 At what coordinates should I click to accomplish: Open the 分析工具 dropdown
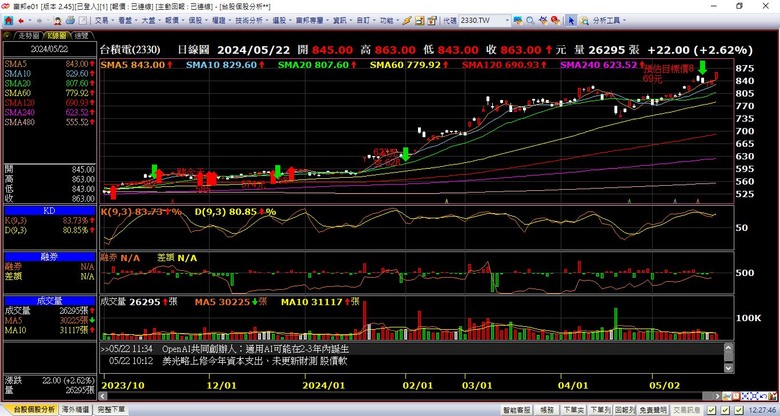point(608,21)
